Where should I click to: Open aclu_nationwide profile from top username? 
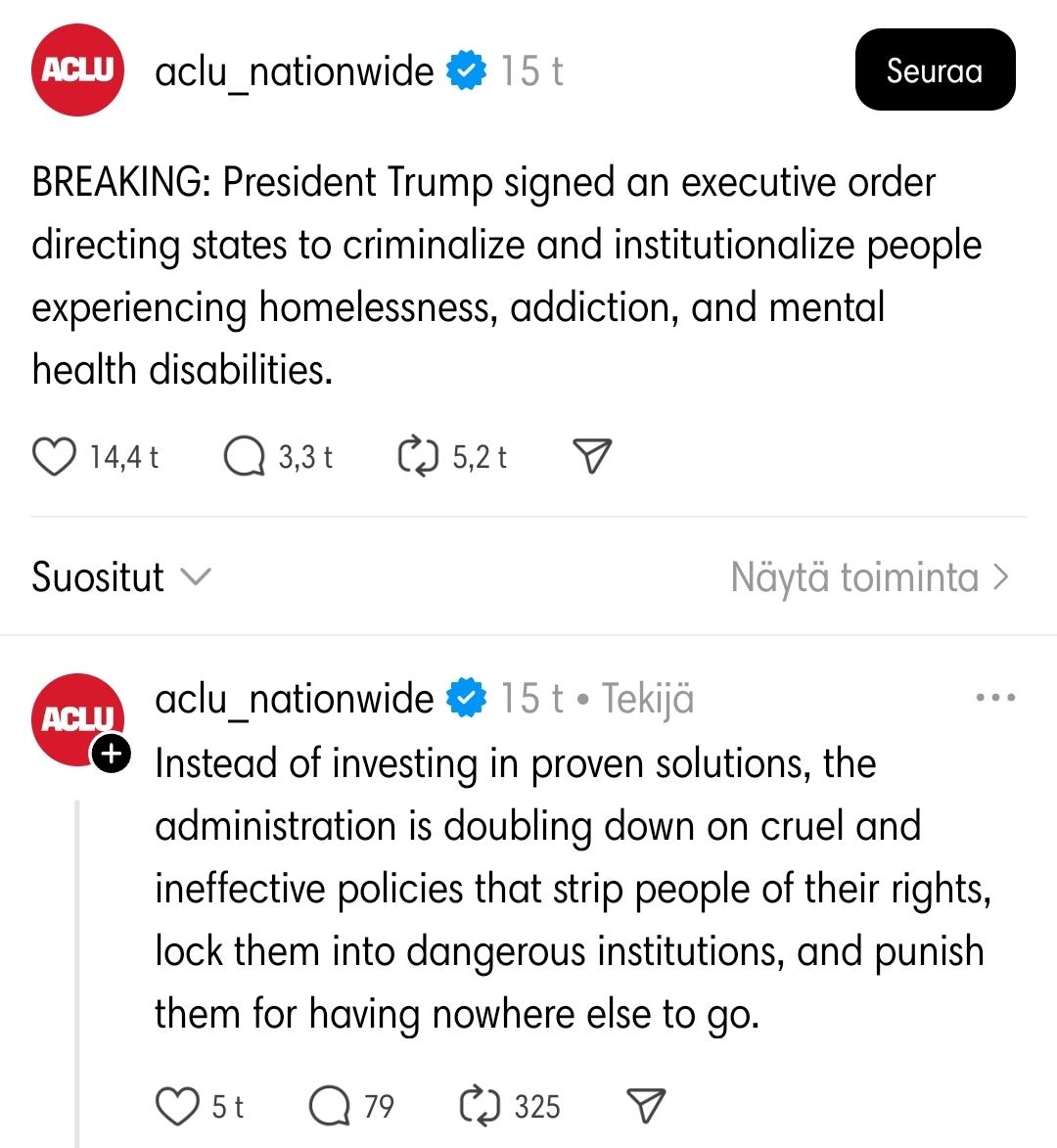click(x=295, y=71)
